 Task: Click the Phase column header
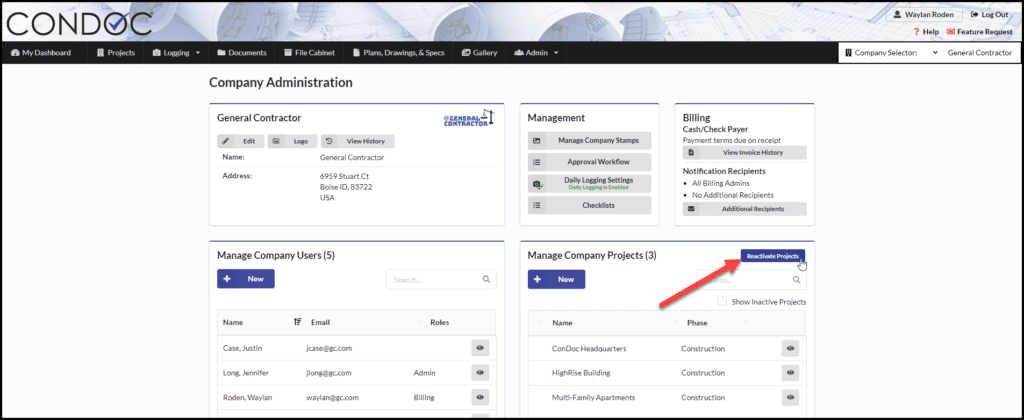[697, 323]
